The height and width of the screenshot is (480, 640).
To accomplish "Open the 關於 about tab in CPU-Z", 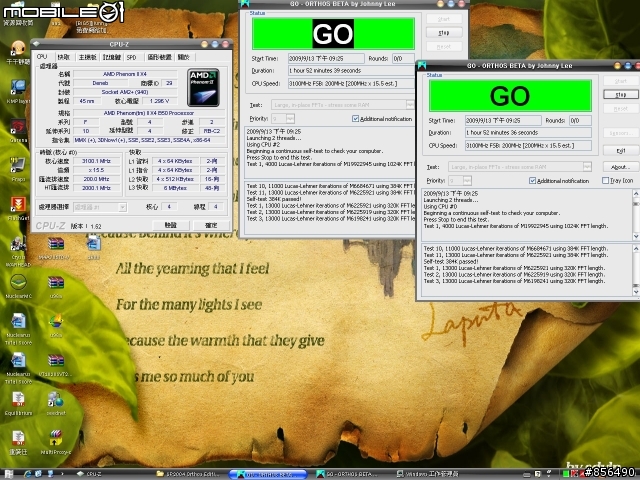I will (x=184, y=57).
